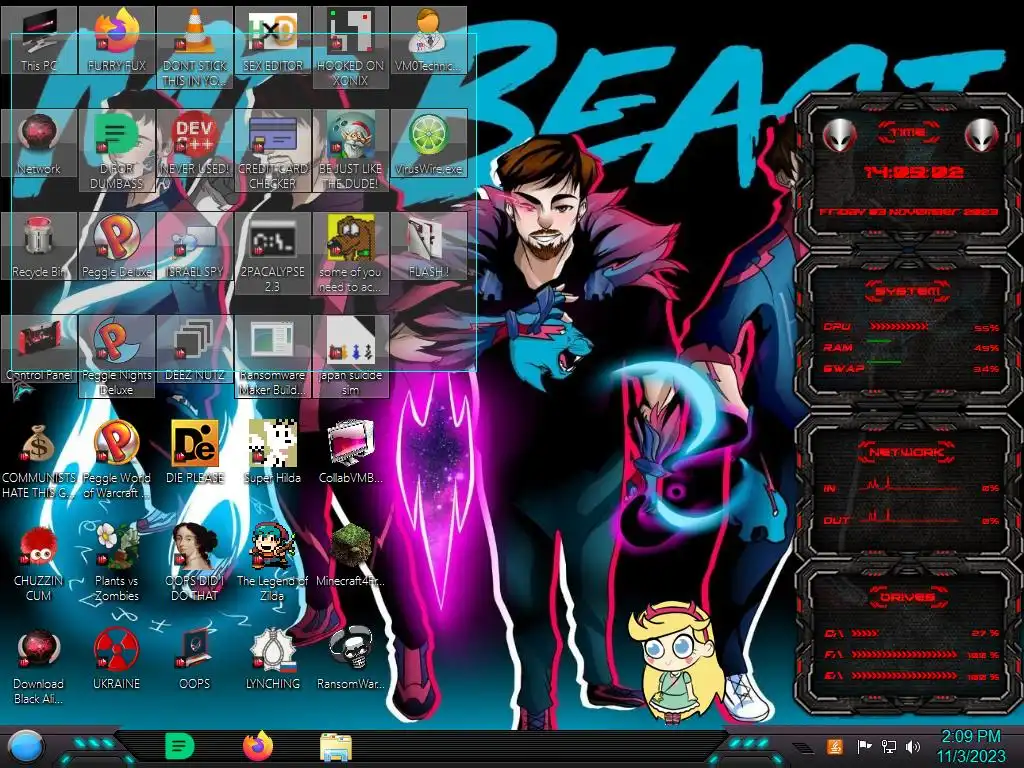Click the taskbar clock showing 2:09 PM
This screenshot has width=1024, height=768.
click(x=971, y=746)
